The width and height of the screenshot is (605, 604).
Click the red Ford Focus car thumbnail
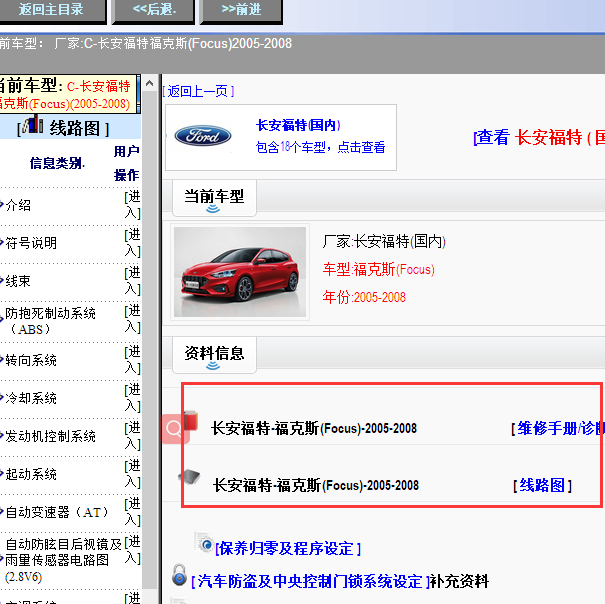click(x=240, y=272)
